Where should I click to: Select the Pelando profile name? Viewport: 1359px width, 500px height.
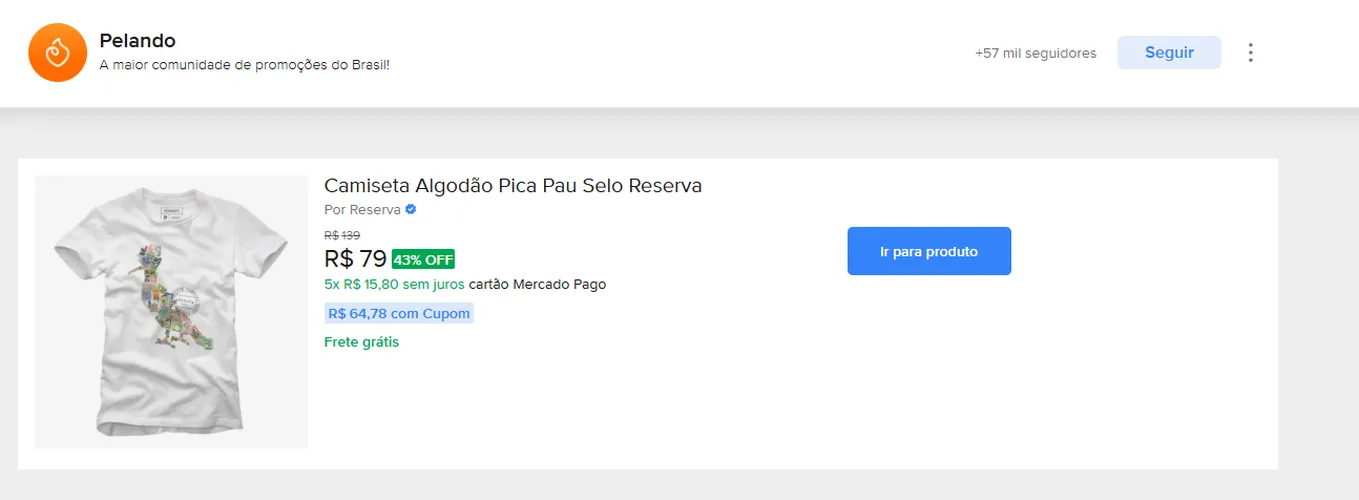pos(138,41)
